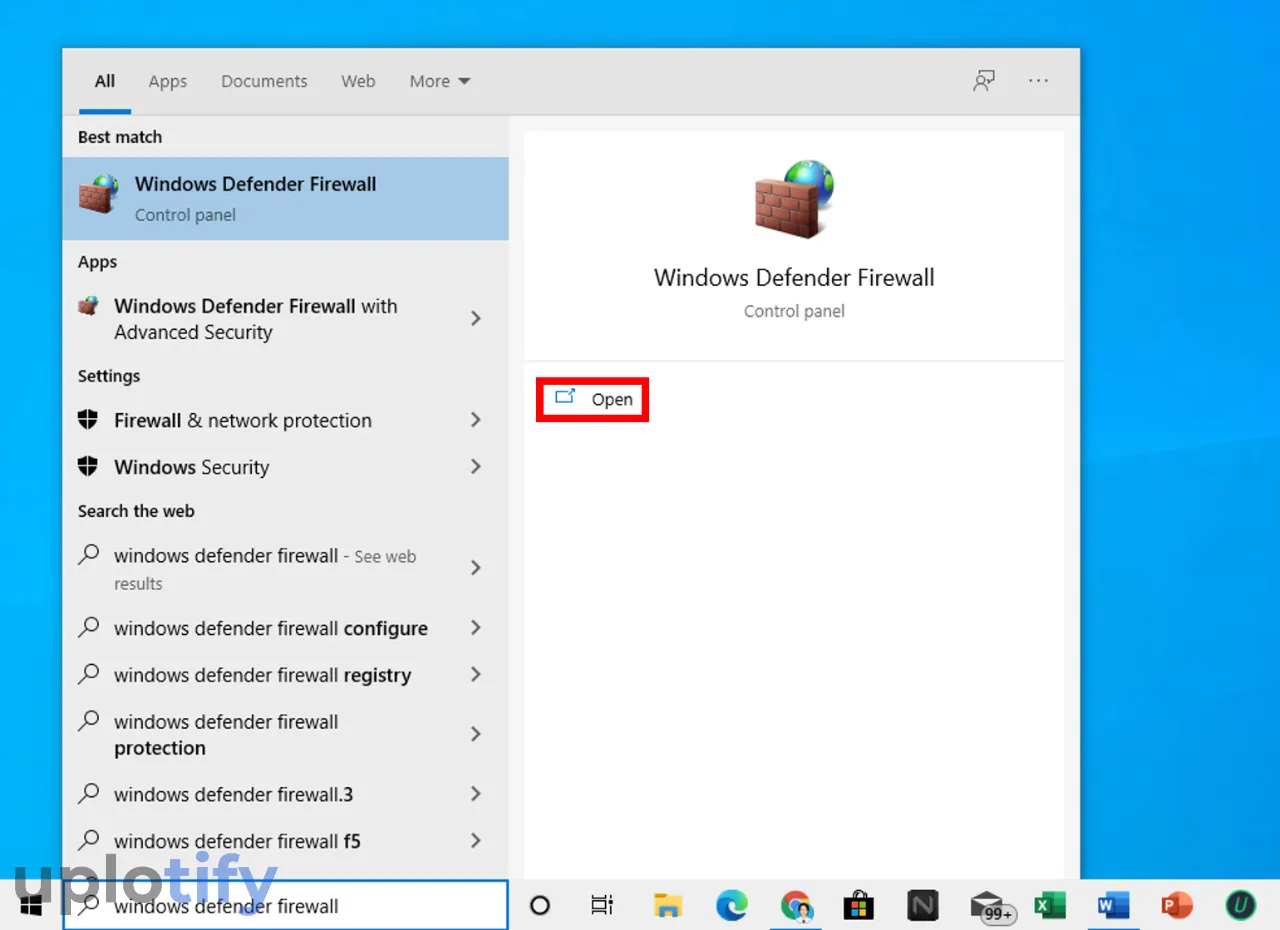Screen dimensions: 1280x930
Task: Select suggestion 'windows defender firewall registry'
Action: (x=262, y=676)
